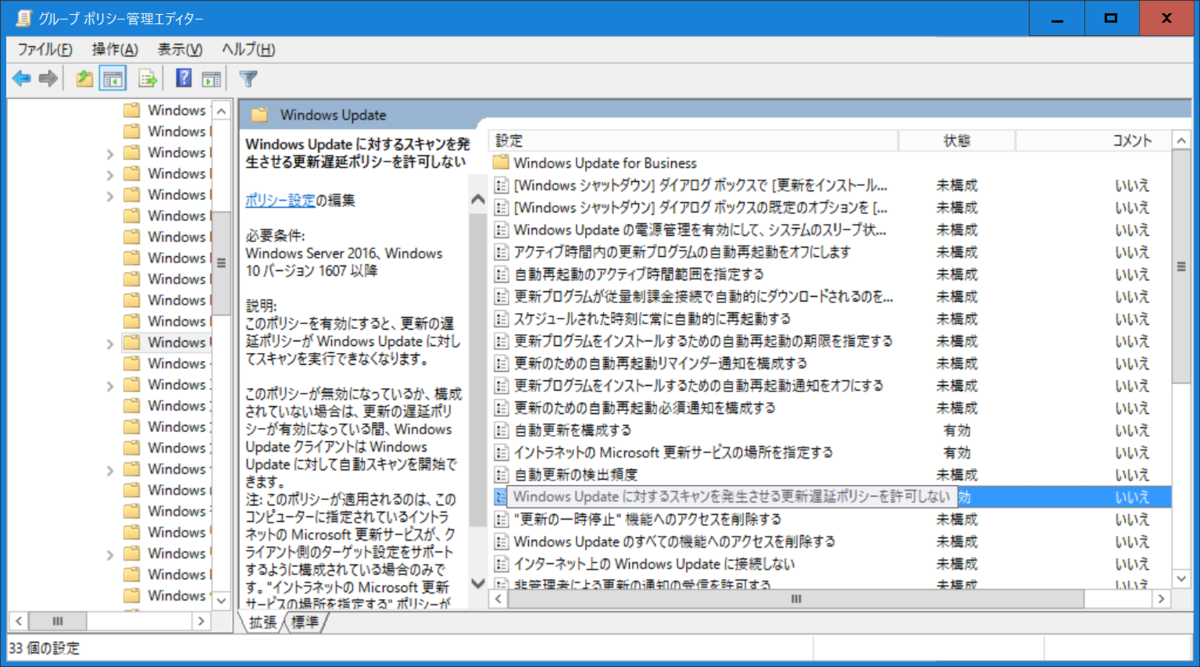
Task: Click policy icon beside Windows Update の電源管理 row
Action: coord(501,229)
